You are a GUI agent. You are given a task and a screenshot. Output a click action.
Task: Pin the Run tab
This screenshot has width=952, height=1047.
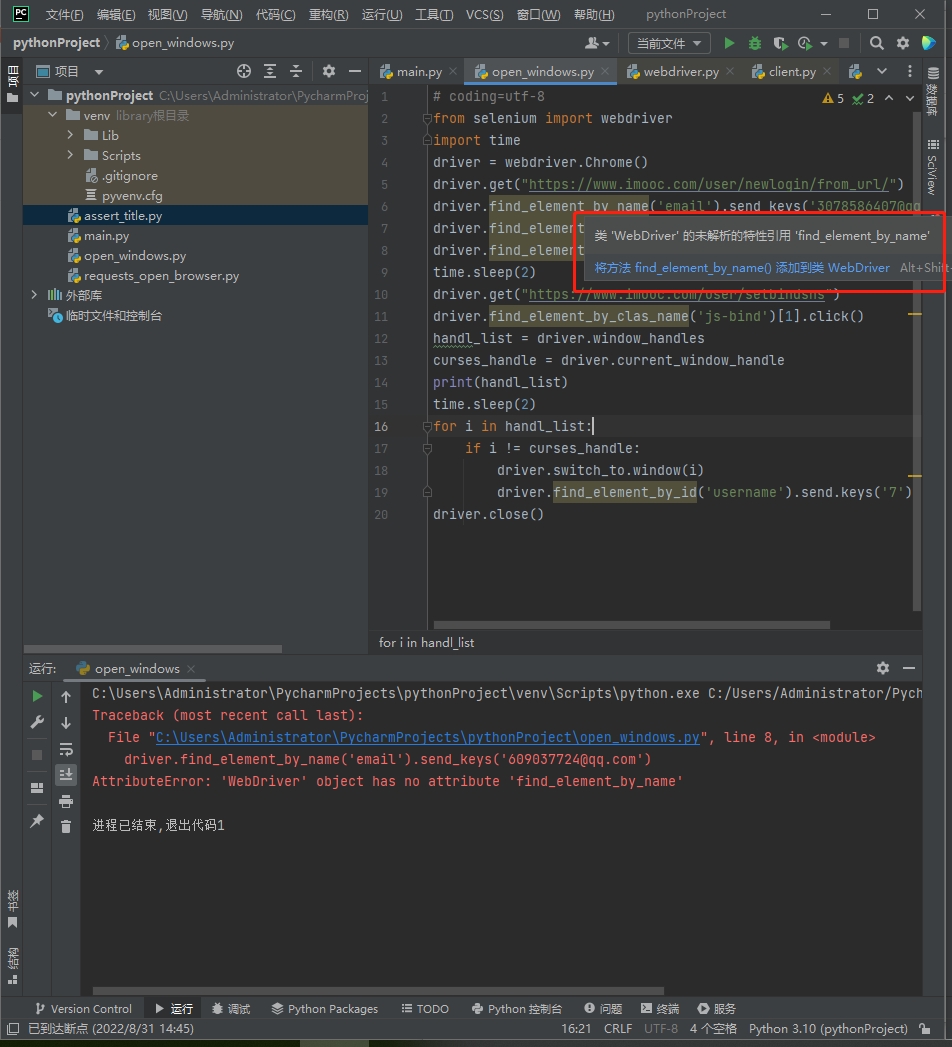click(x=37, y=821)
